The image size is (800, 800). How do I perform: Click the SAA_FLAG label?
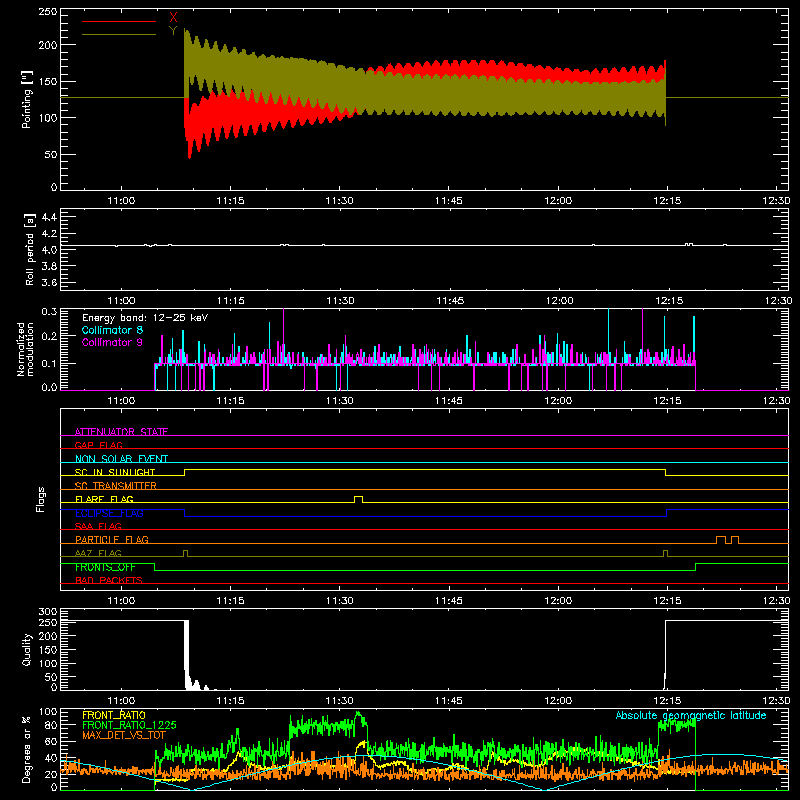pos(98,526)
